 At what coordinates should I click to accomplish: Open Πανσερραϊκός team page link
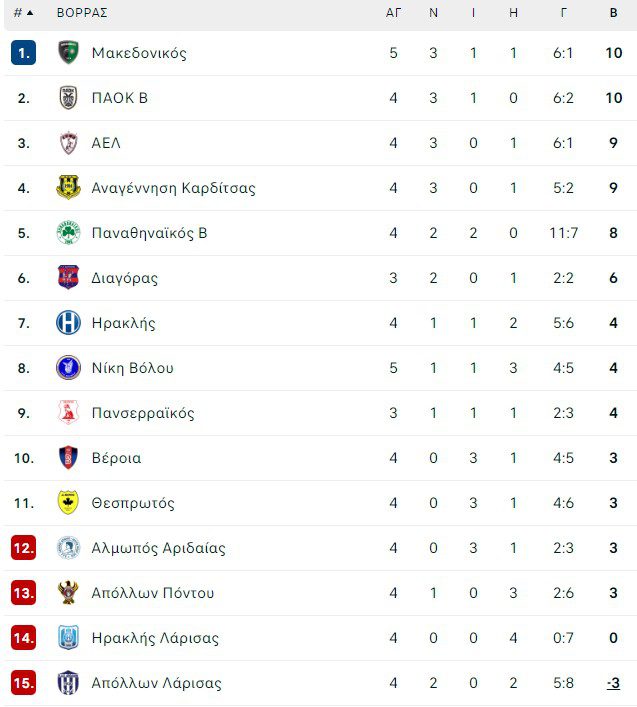[142, 413]
